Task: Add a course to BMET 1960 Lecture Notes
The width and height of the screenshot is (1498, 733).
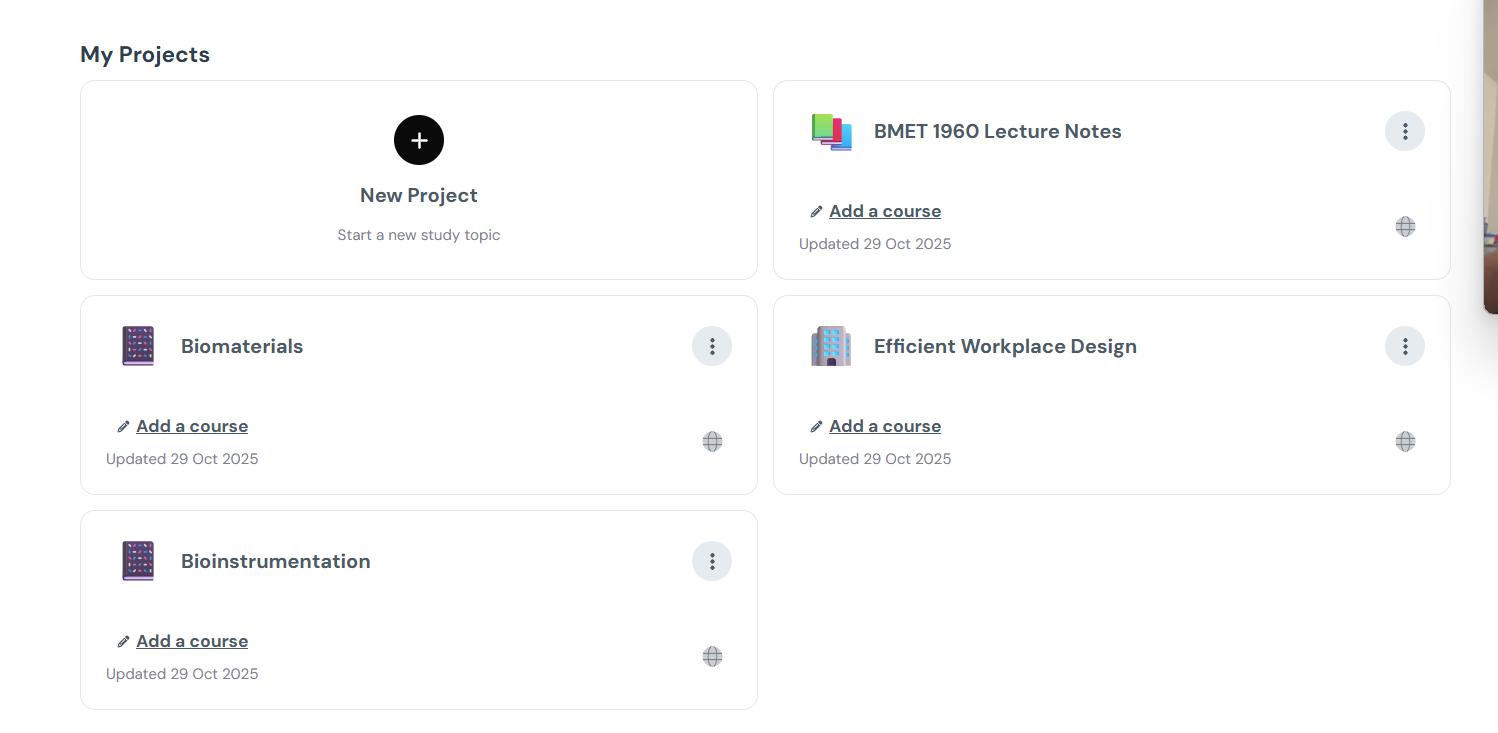Action: click(884, 211)
